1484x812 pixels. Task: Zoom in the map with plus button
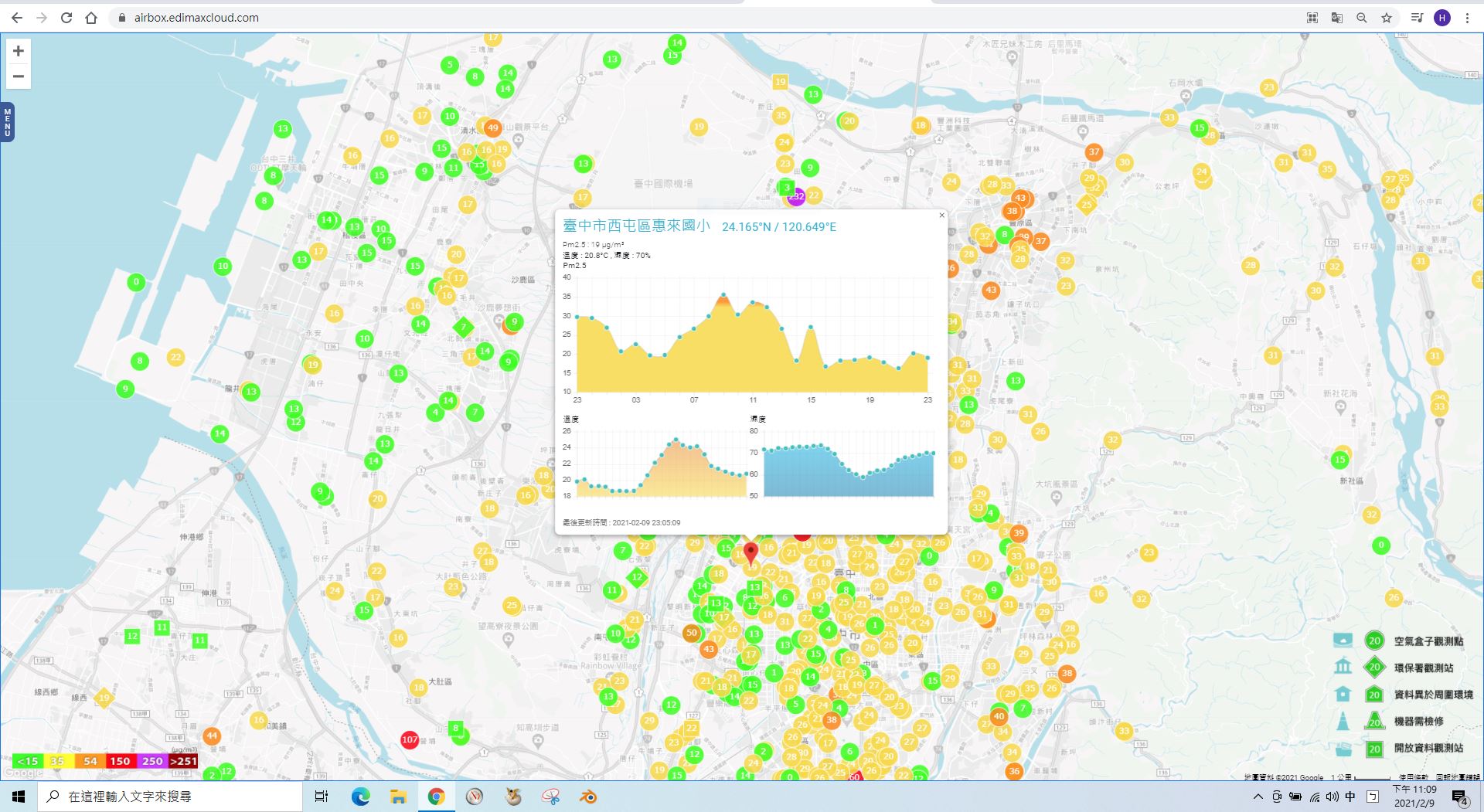(19, 51)
